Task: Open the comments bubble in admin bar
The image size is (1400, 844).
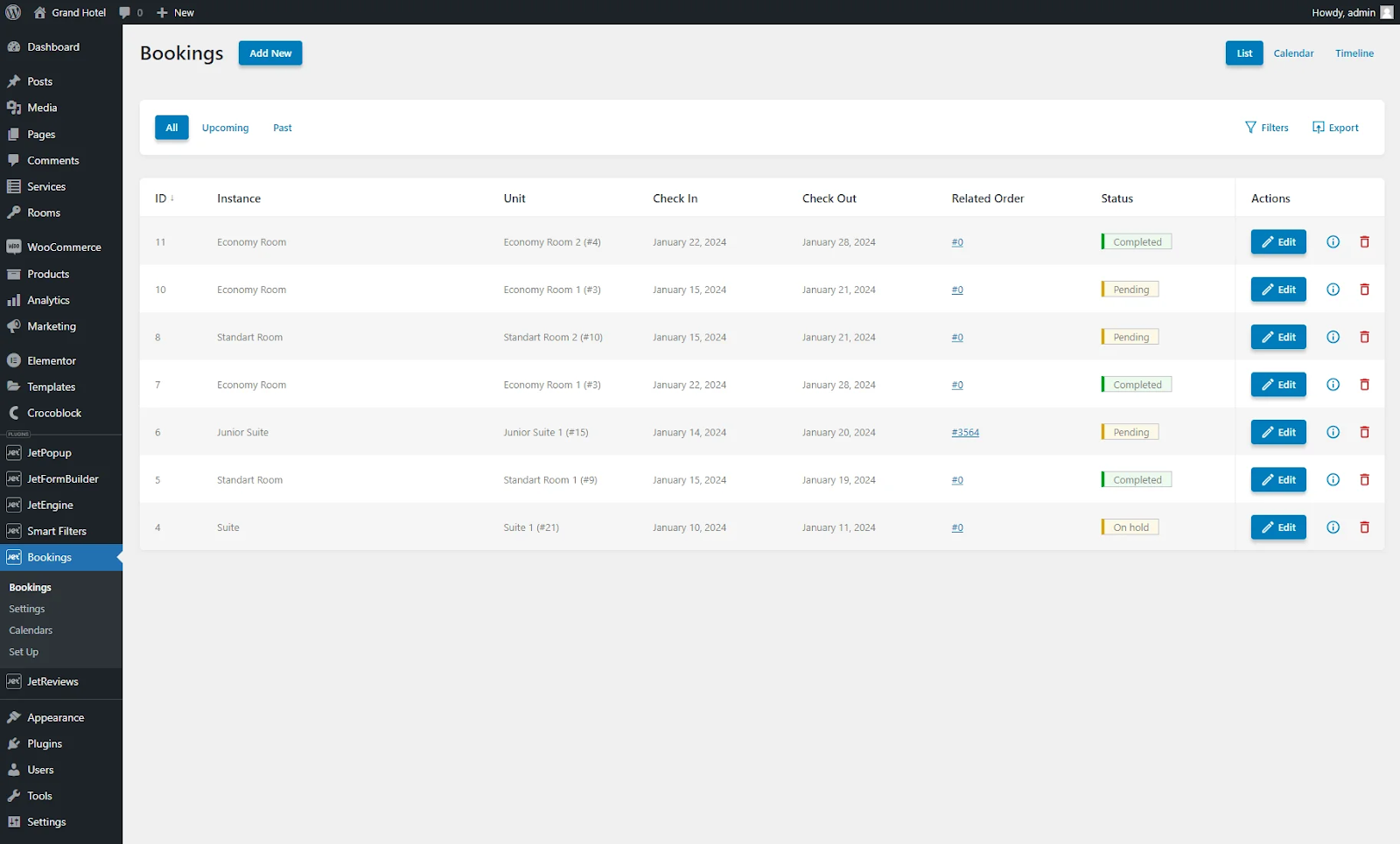Action: pos(130,12)
